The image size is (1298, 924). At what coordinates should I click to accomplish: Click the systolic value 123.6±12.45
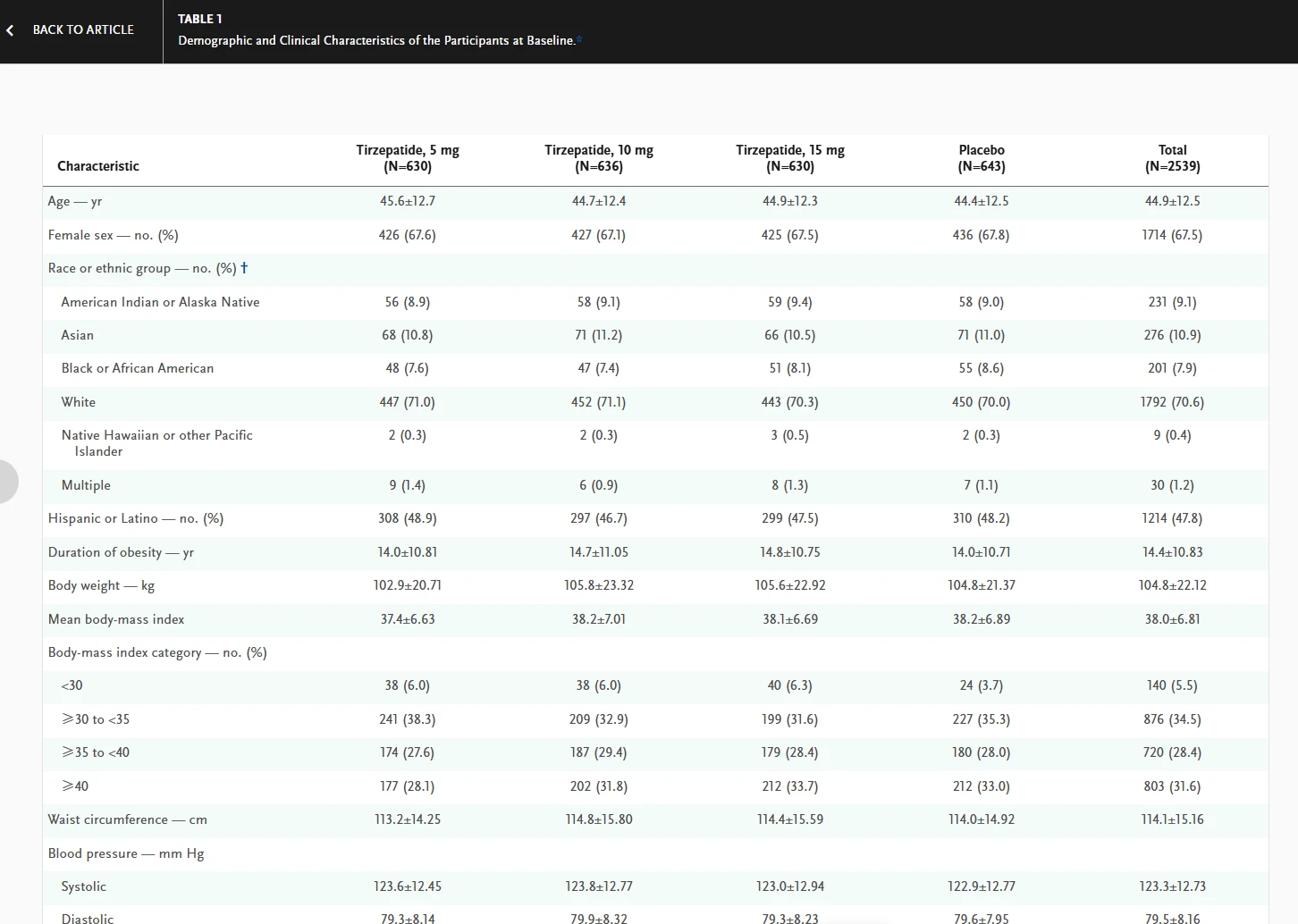(408, 886)
